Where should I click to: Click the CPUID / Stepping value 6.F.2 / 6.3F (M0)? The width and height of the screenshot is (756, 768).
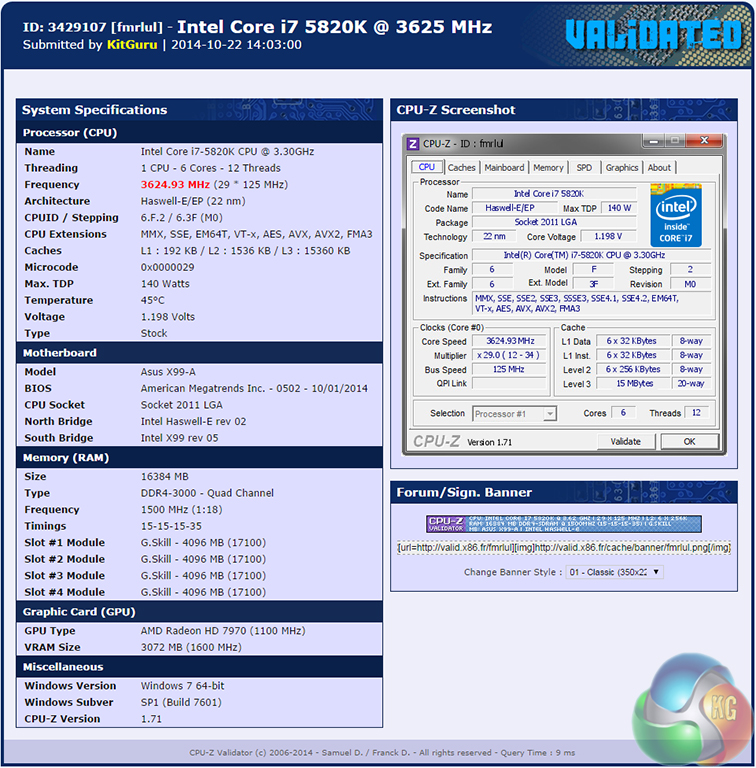click(x=182, y=218)
